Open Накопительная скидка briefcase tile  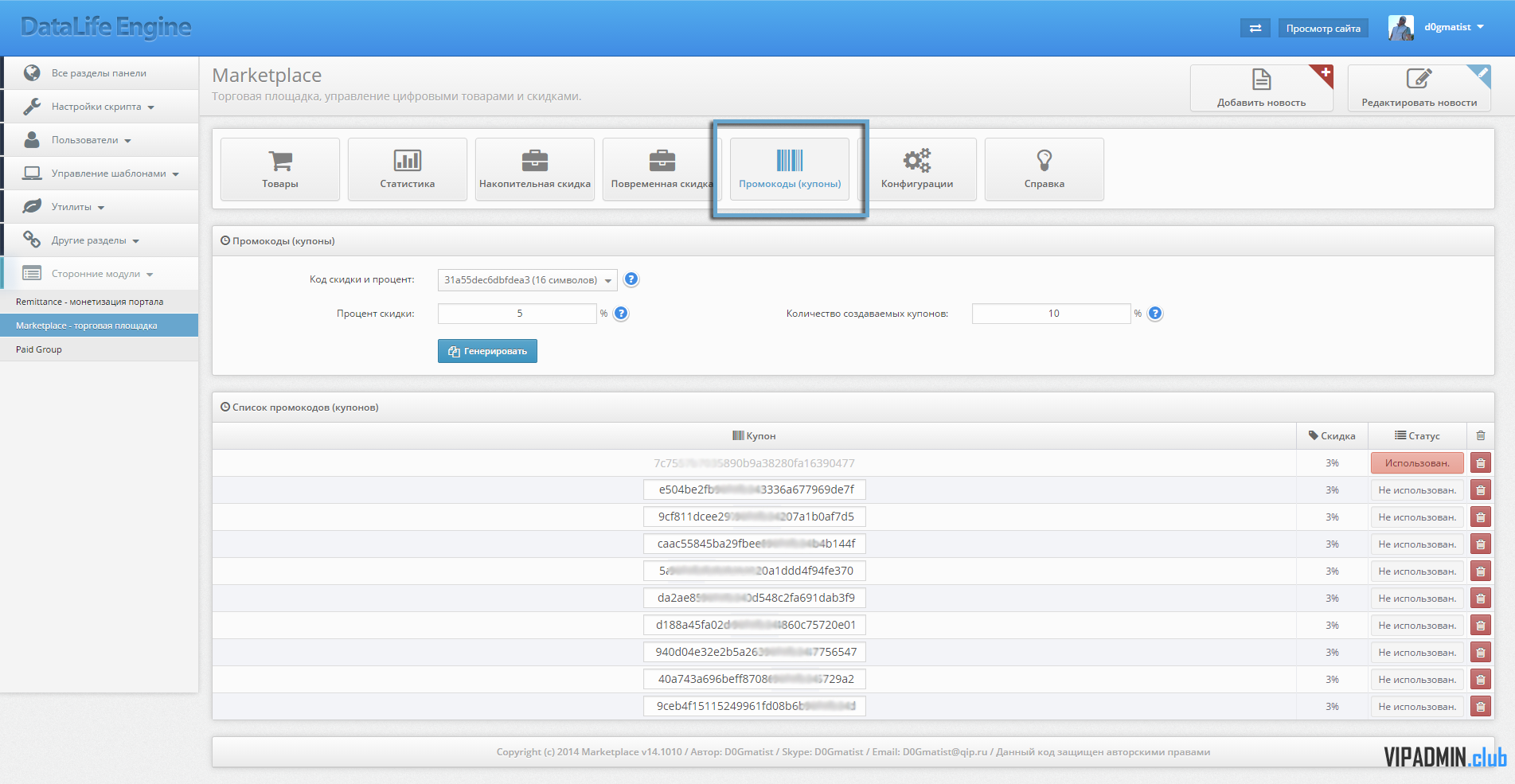click(535, 169)
